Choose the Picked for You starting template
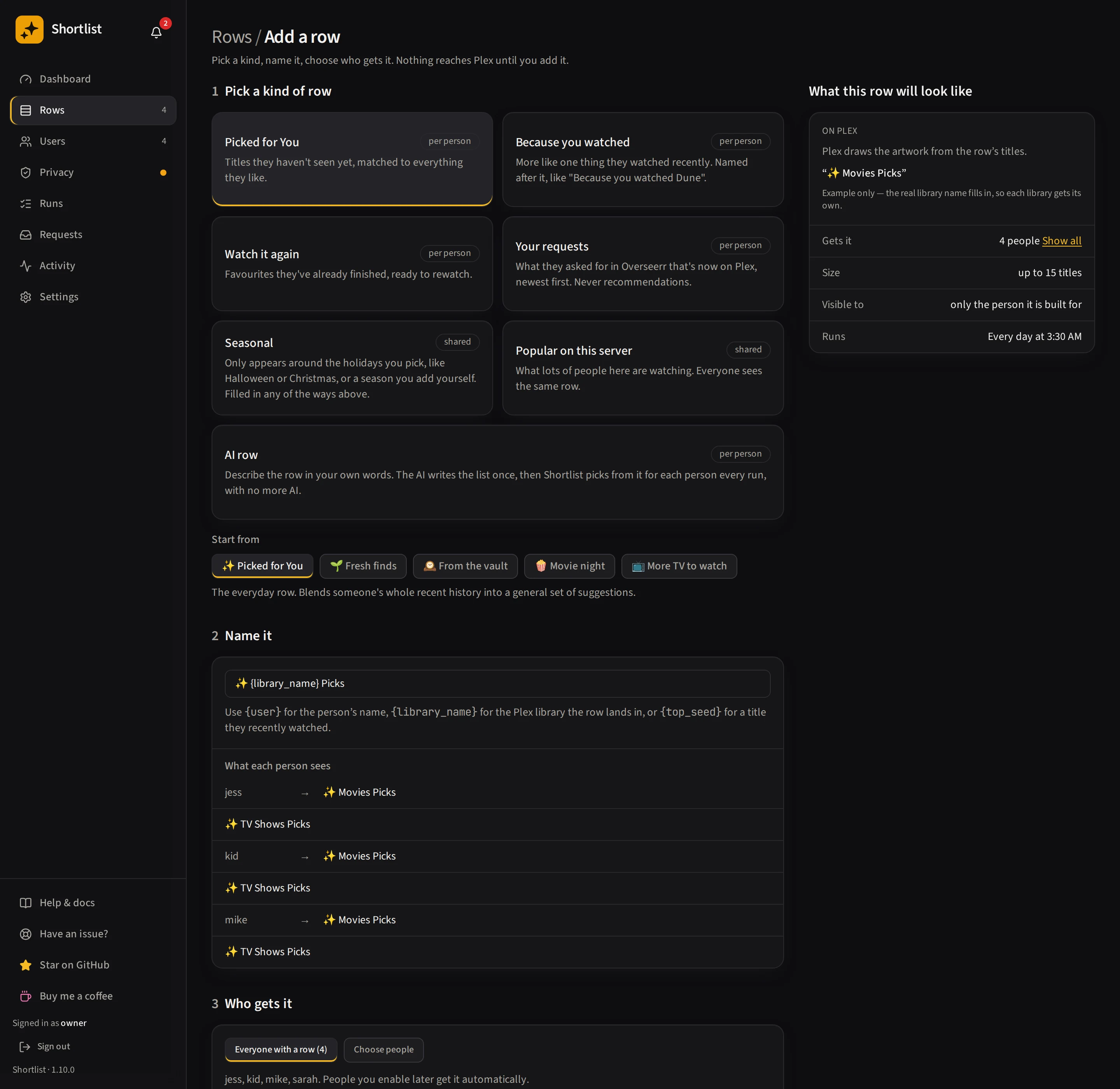This screenshot has height=1089, width=1120. (262, 566)
